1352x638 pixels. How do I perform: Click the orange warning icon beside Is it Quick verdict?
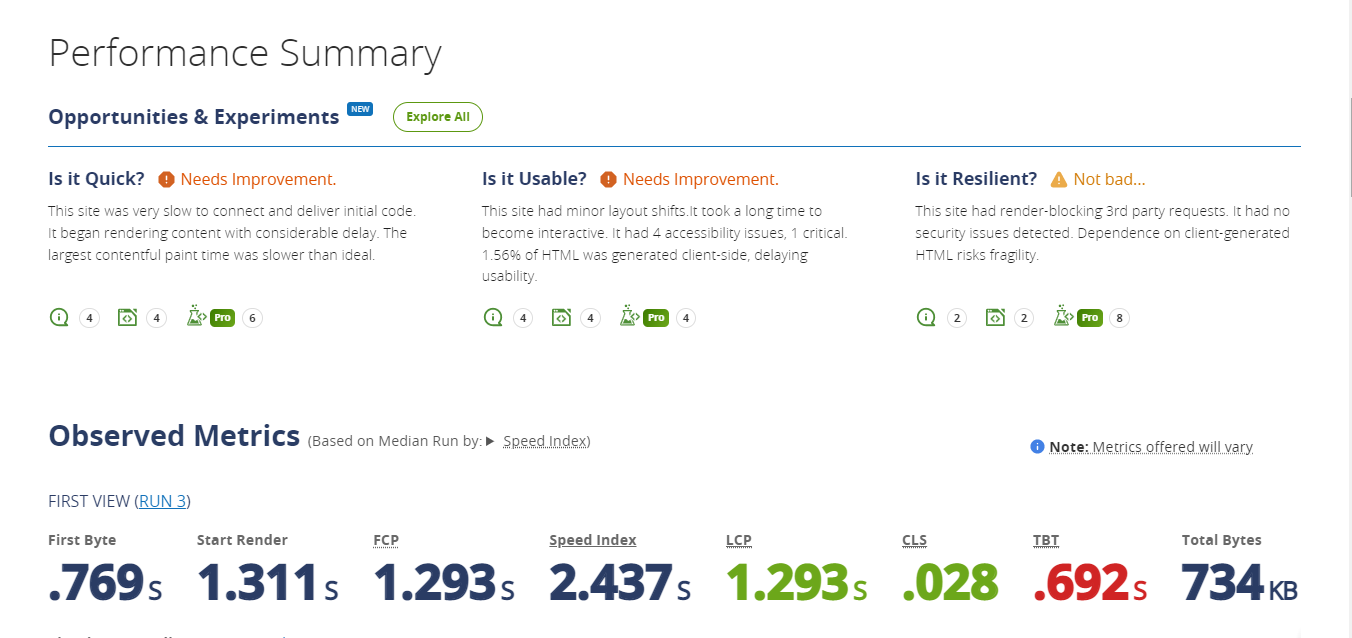(166, 178)
